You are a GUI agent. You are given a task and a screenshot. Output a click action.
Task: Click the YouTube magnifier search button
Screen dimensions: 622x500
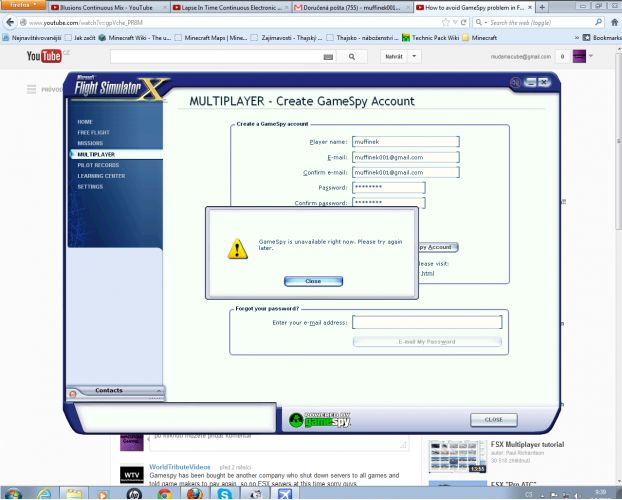(352, 57)
